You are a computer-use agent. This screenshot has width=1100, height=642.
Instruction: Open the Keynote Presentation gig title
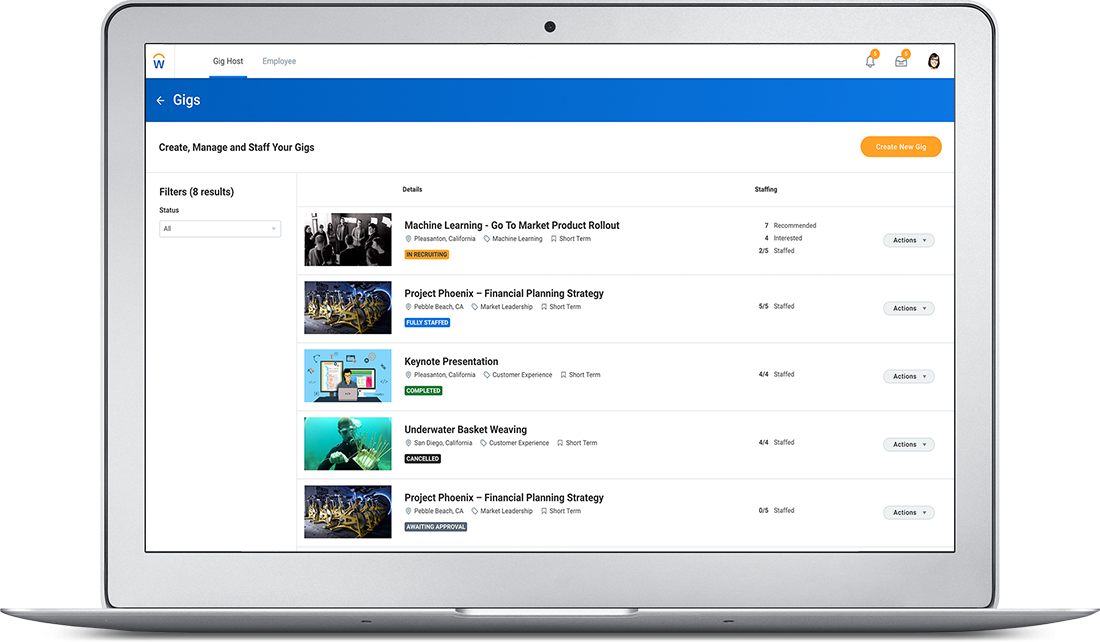[451, 361]
